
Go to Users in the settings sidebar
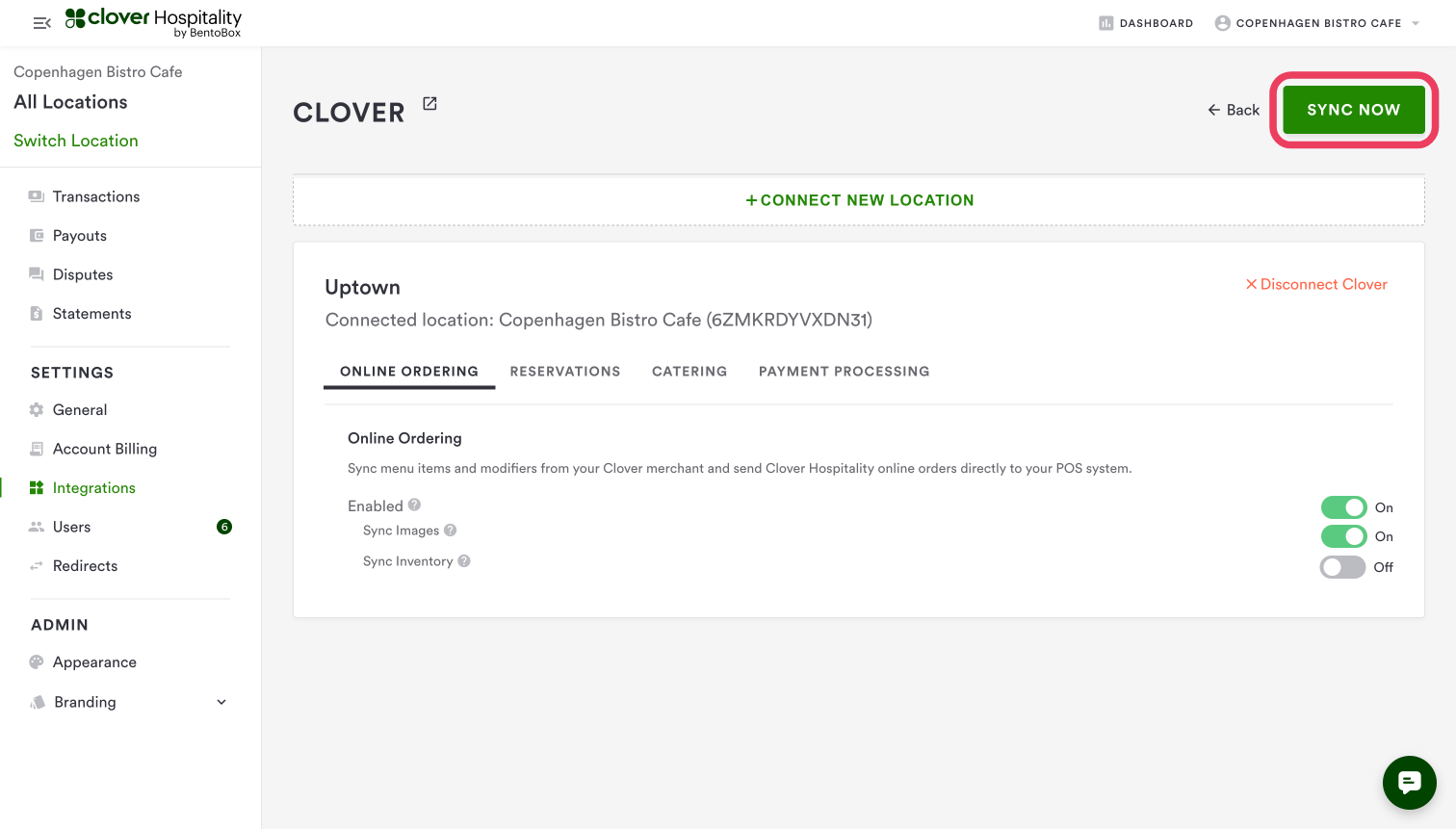pyautogui.click(x=72, y=528)
